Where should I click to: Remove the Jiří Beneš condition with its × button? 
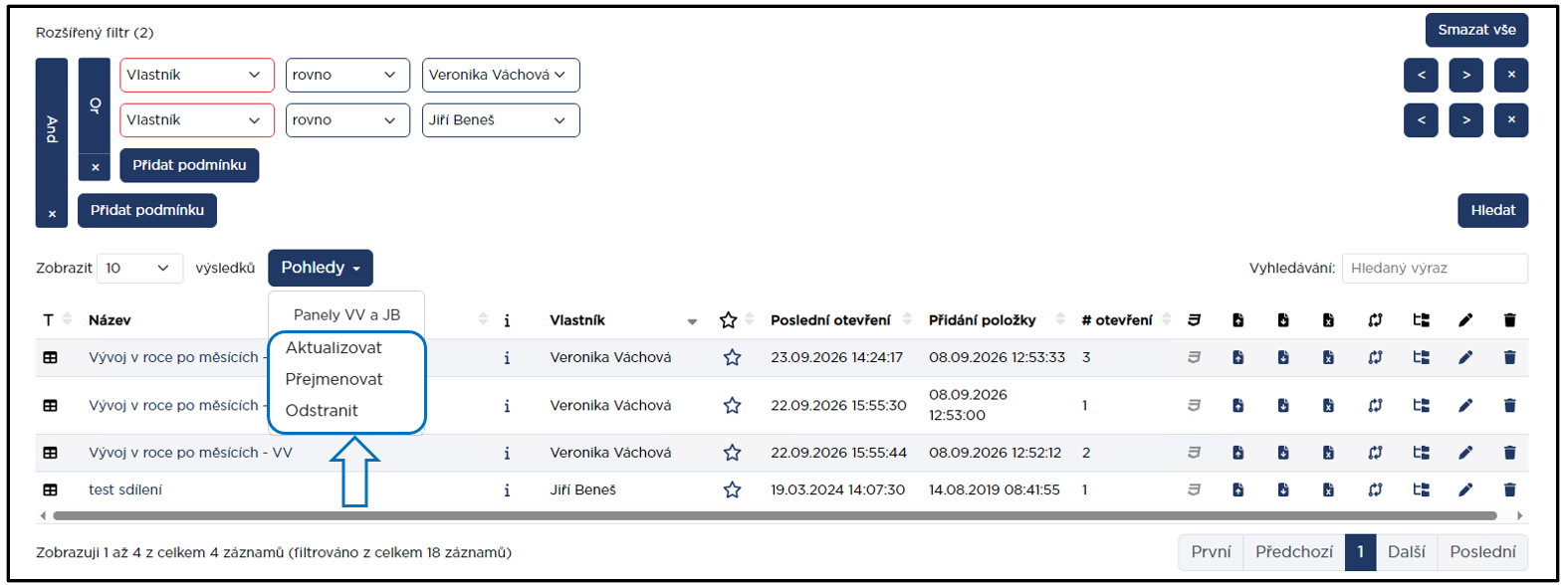(1511, 120)
